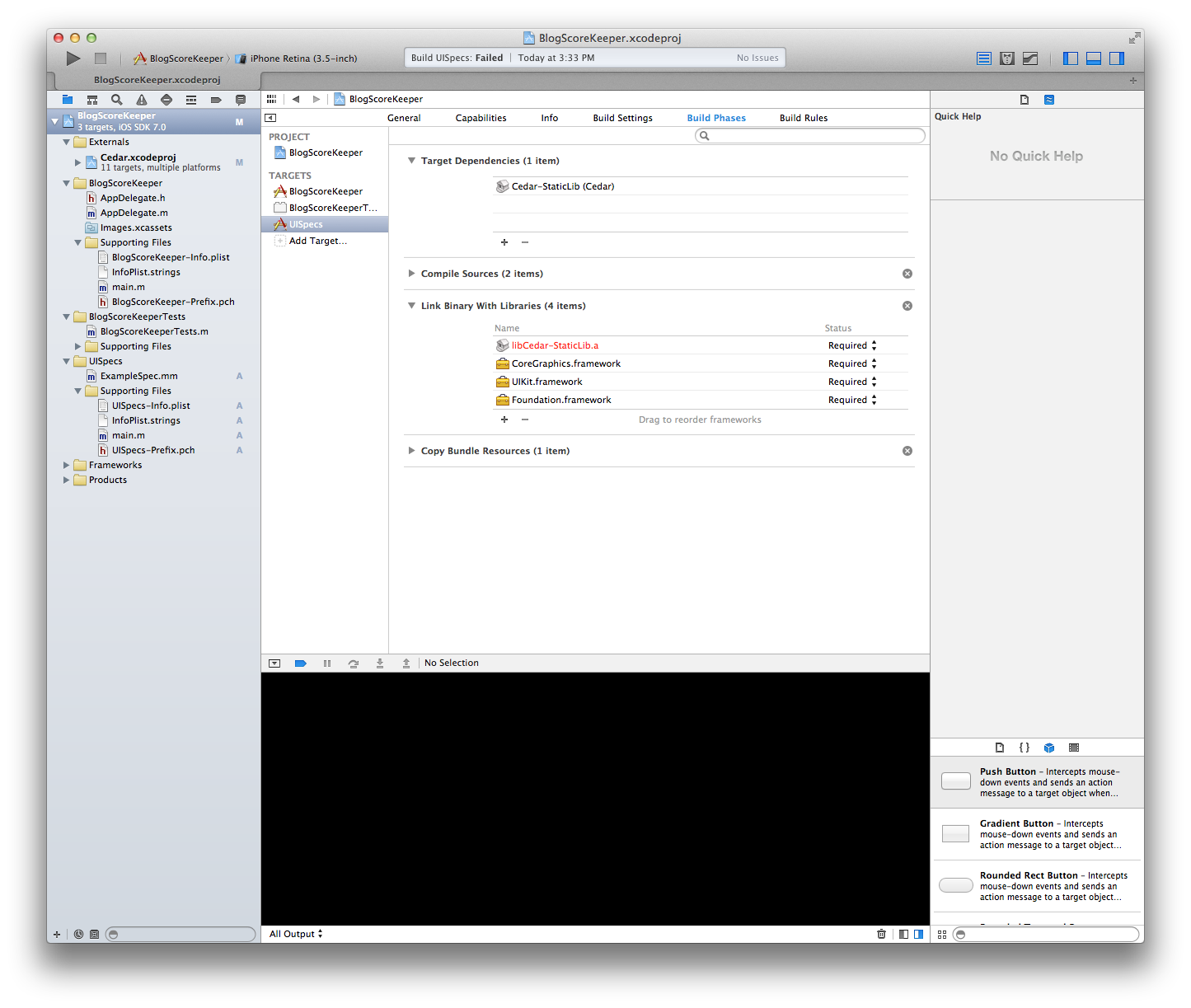Screen dimensions: 1191x1008
Task: Toggle the Debug area visibility
Action: pos(1094,59)
